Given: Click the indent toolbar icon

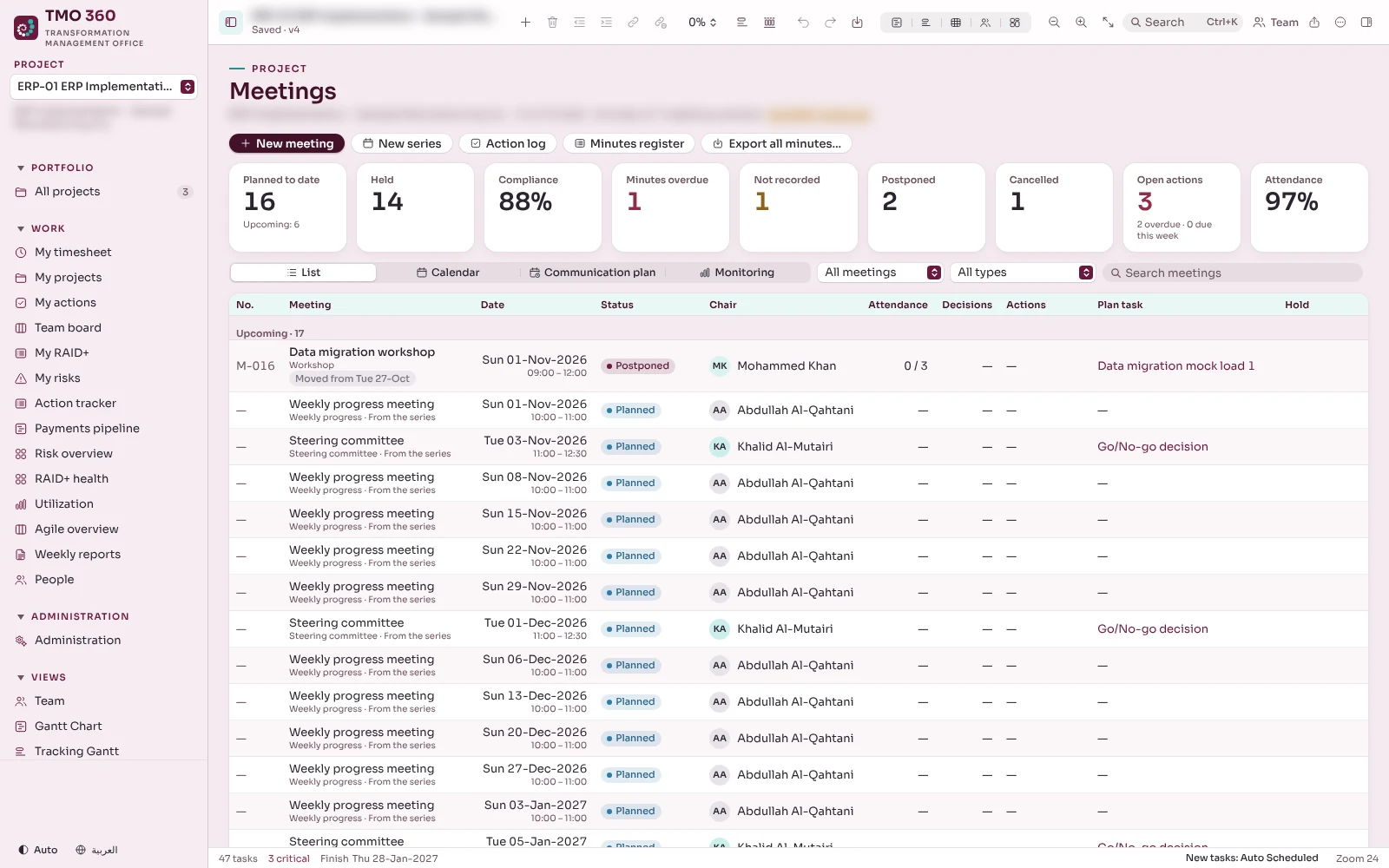Looking at the screenshot, I should click(606, 23).
